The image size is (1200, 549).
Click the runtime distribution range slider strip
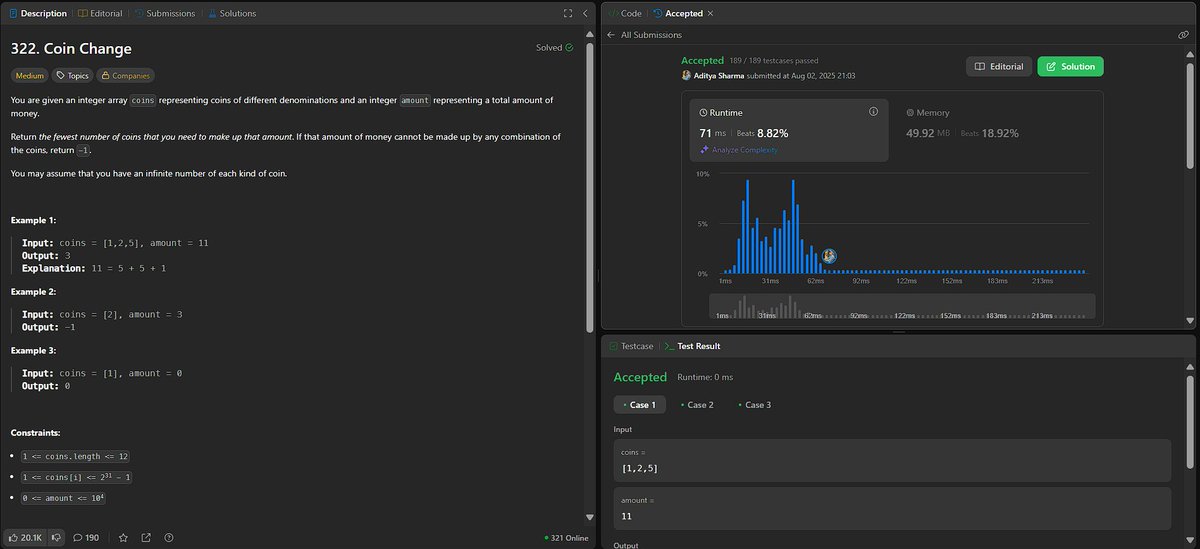coord(902,306)
